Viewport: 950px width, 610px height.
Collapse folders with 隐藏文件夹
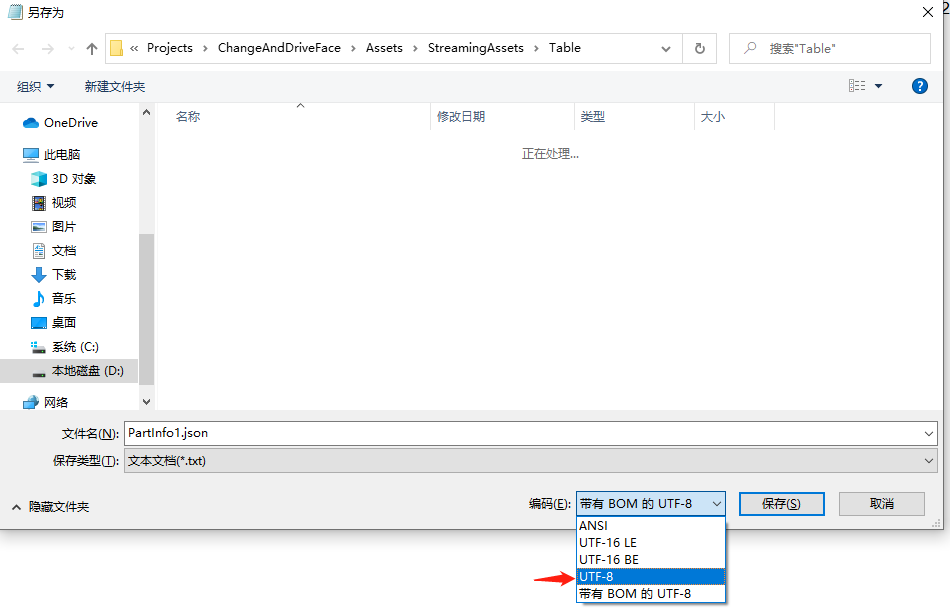click(50, 507)
